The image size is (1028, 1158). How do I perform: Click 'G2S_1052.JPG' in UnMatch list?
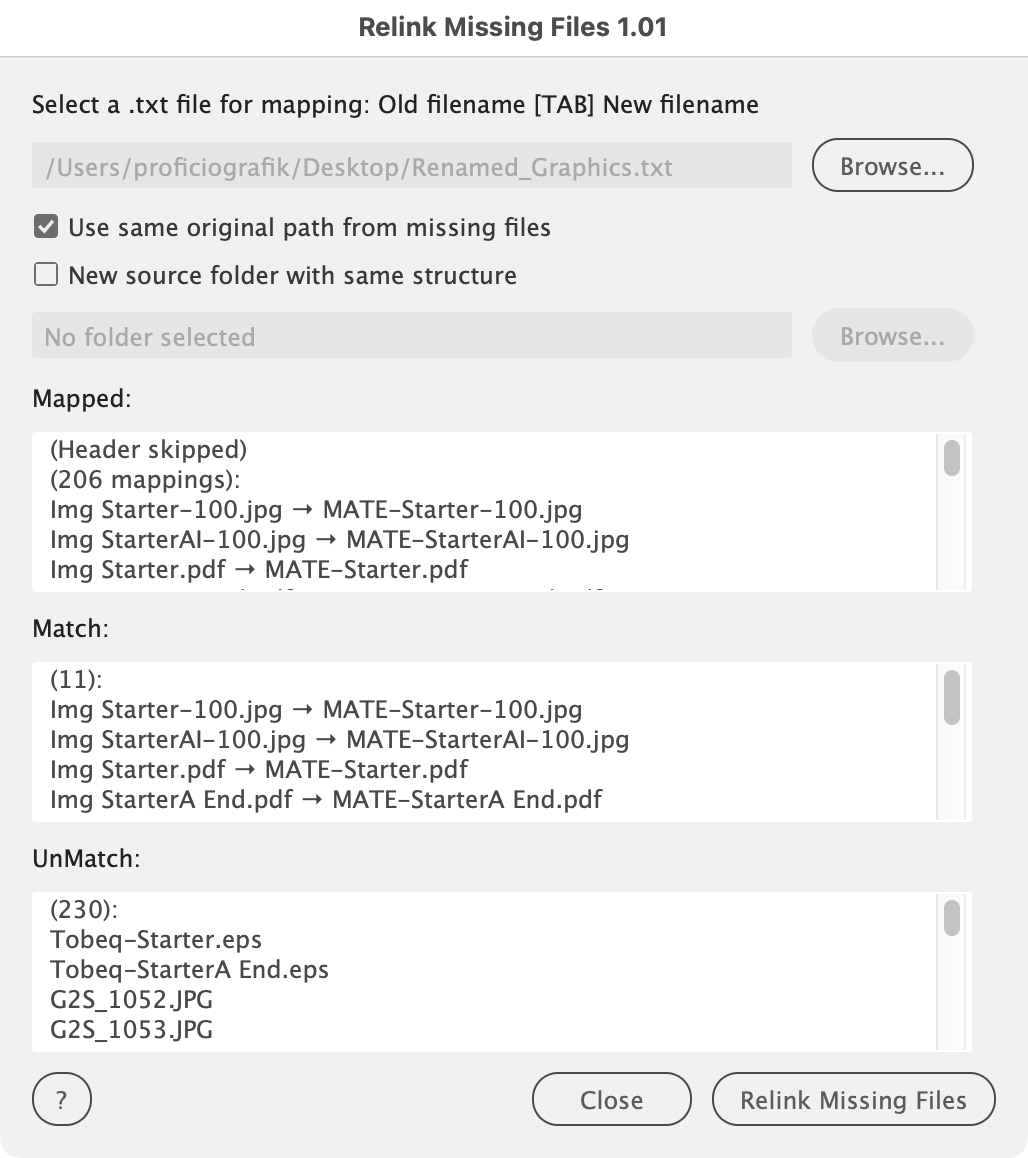click(131, 999)
